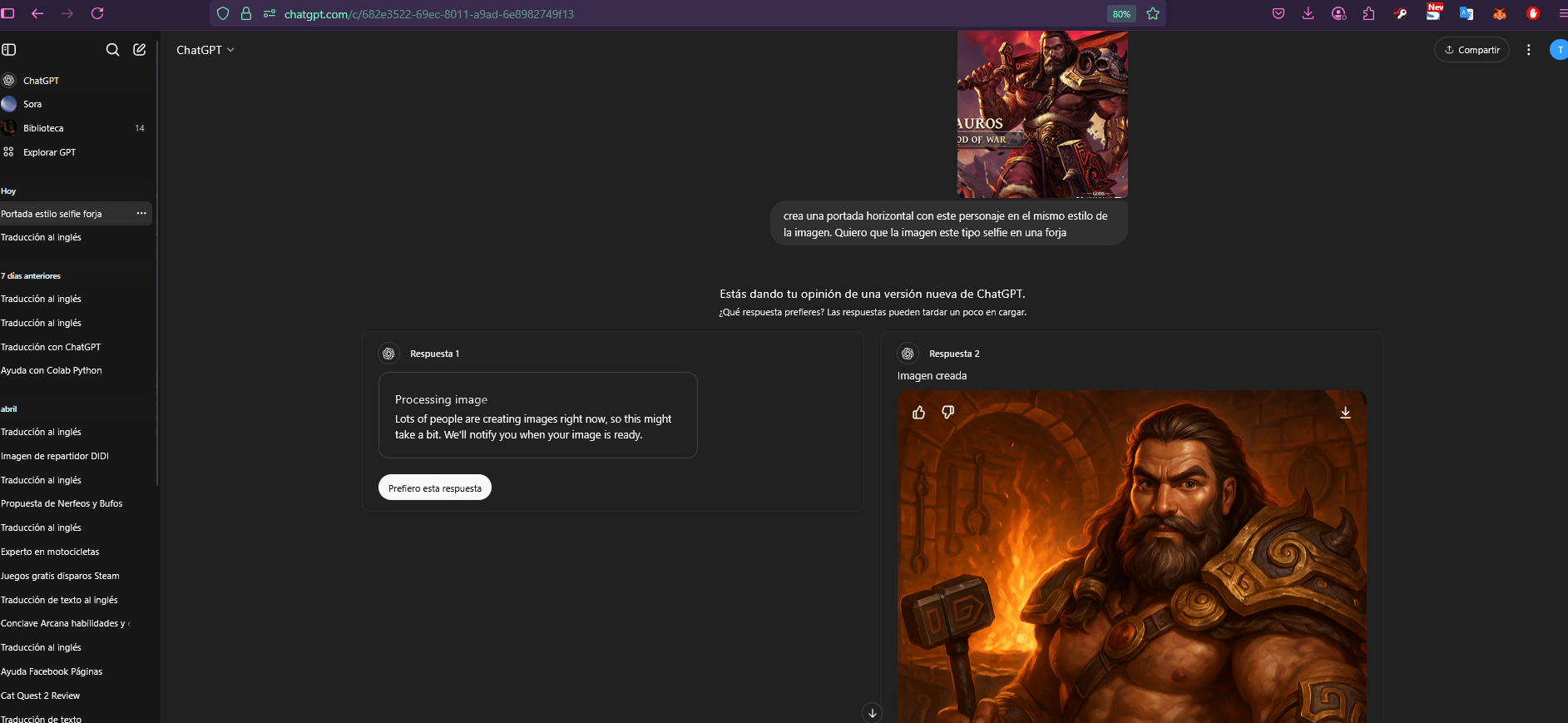
Task: Dislike the generated image with thumbs down
Action: click(x=947, y=413)
